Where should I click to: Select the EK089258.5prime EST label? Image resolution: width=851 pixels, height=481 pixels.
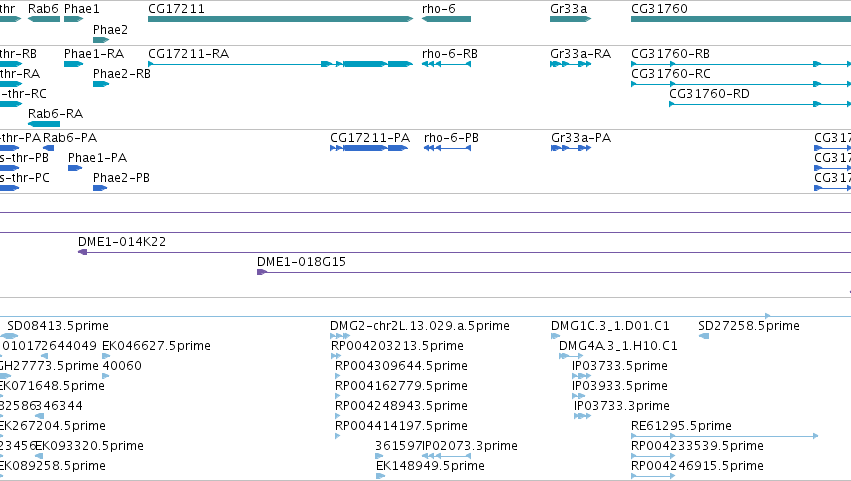click(x=53, y=466)
